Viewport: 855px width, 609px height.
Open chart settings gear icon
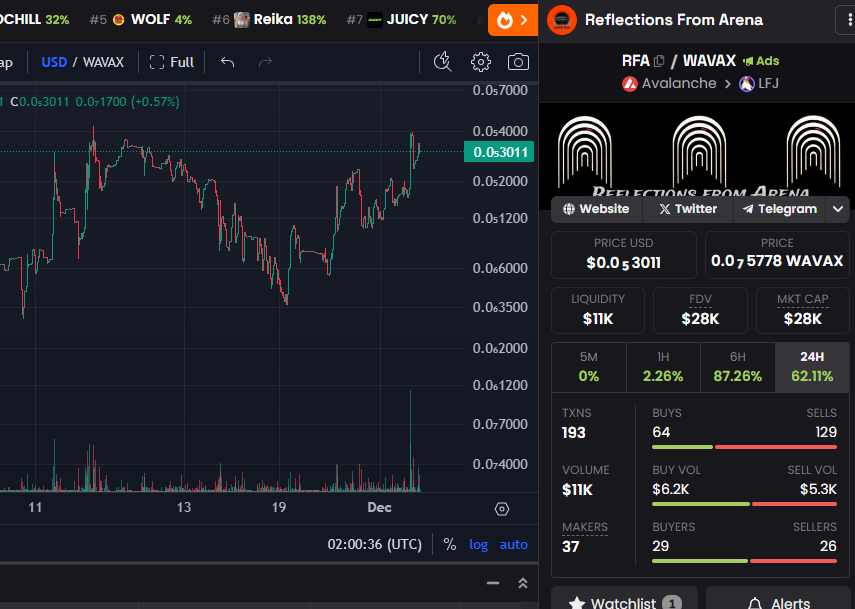point(481,62)
